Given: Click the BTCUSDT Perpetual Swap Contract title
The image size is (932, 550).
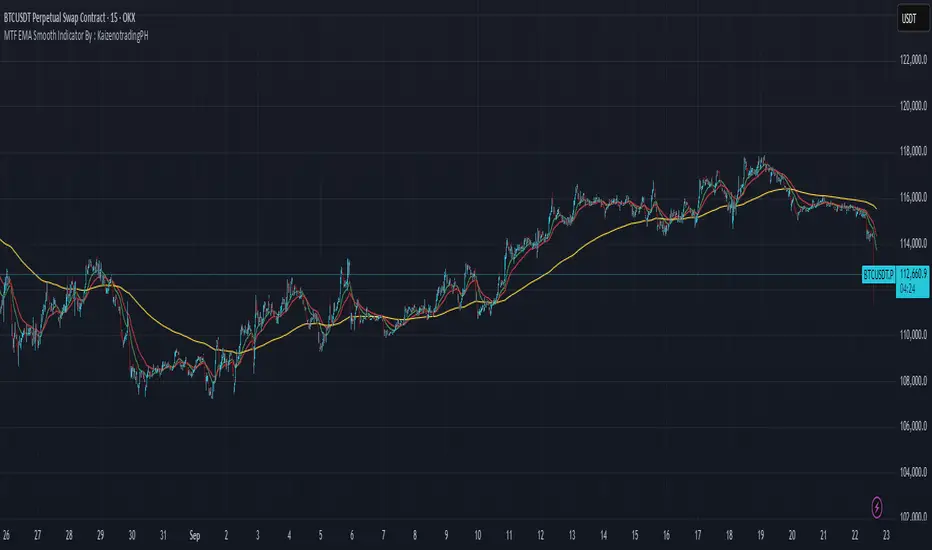Looking at the screenshot, I should (70, 18).
